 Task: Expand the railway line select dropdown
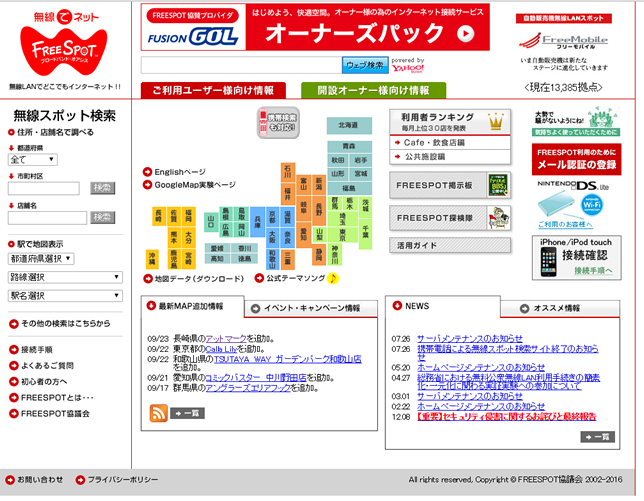pyautogui.click(x=65, y=277)
